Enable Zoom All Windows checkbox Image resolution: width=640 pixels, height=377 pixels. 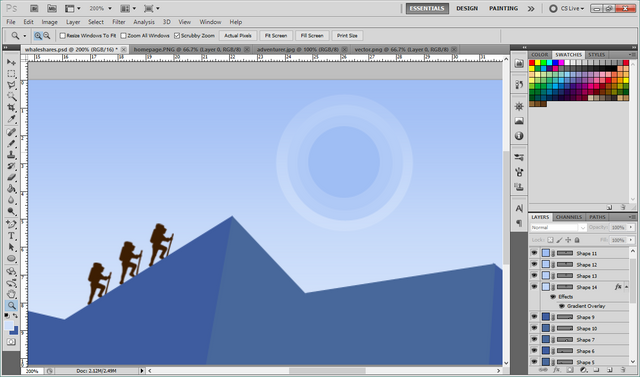click(123, 36)
